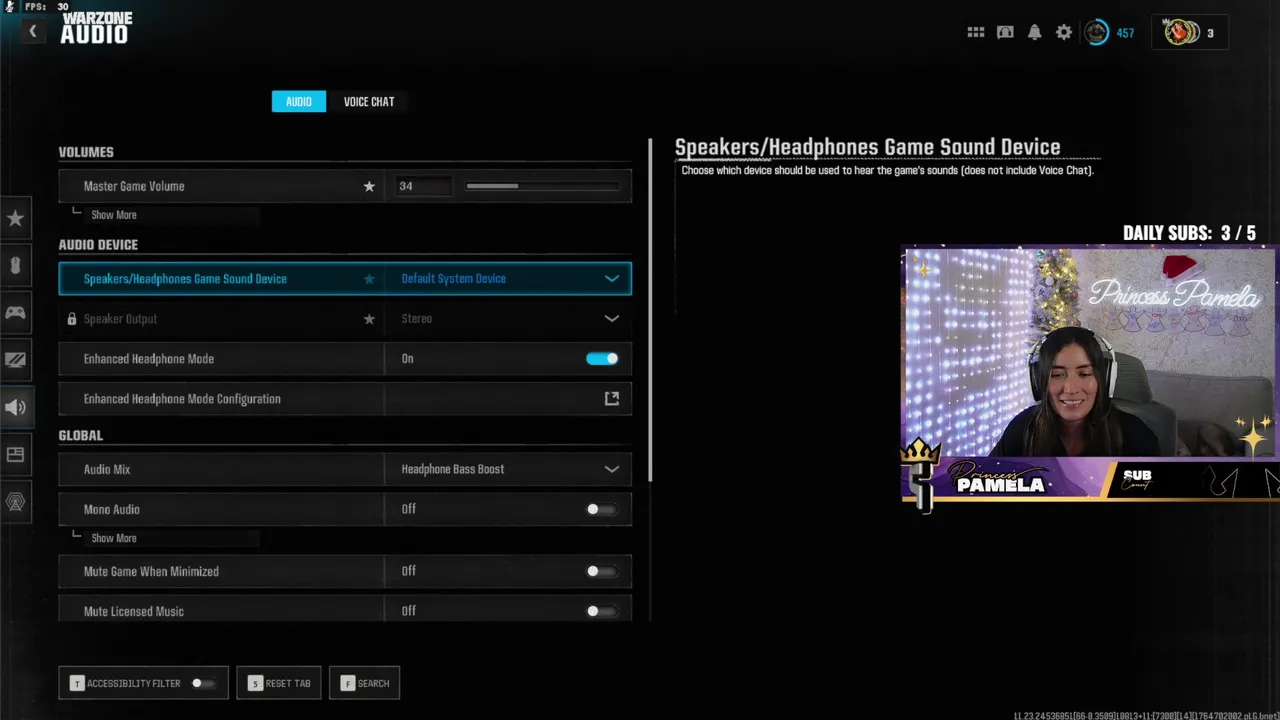This screenshot has height=720, width=1280.
Task: Open the grid menu icon in header
Action: tap(976, 33)
